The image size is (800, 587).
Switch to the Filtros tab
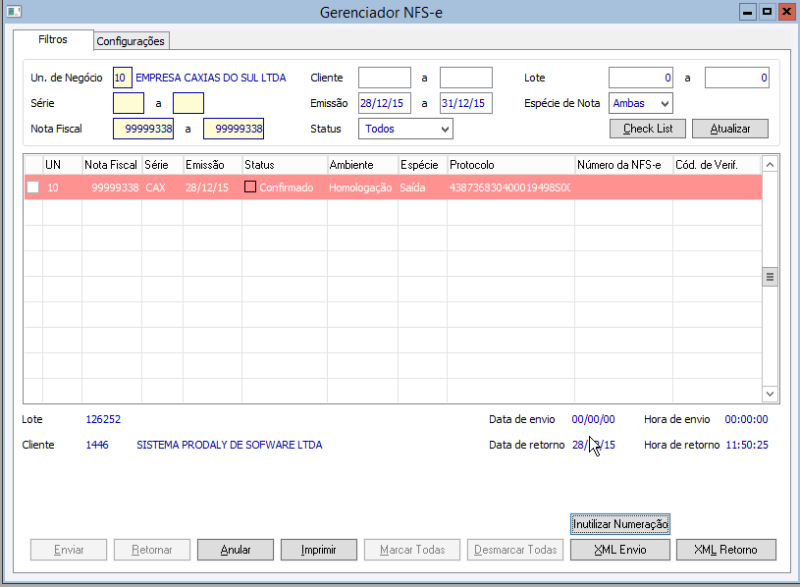(x=53, y=39)
